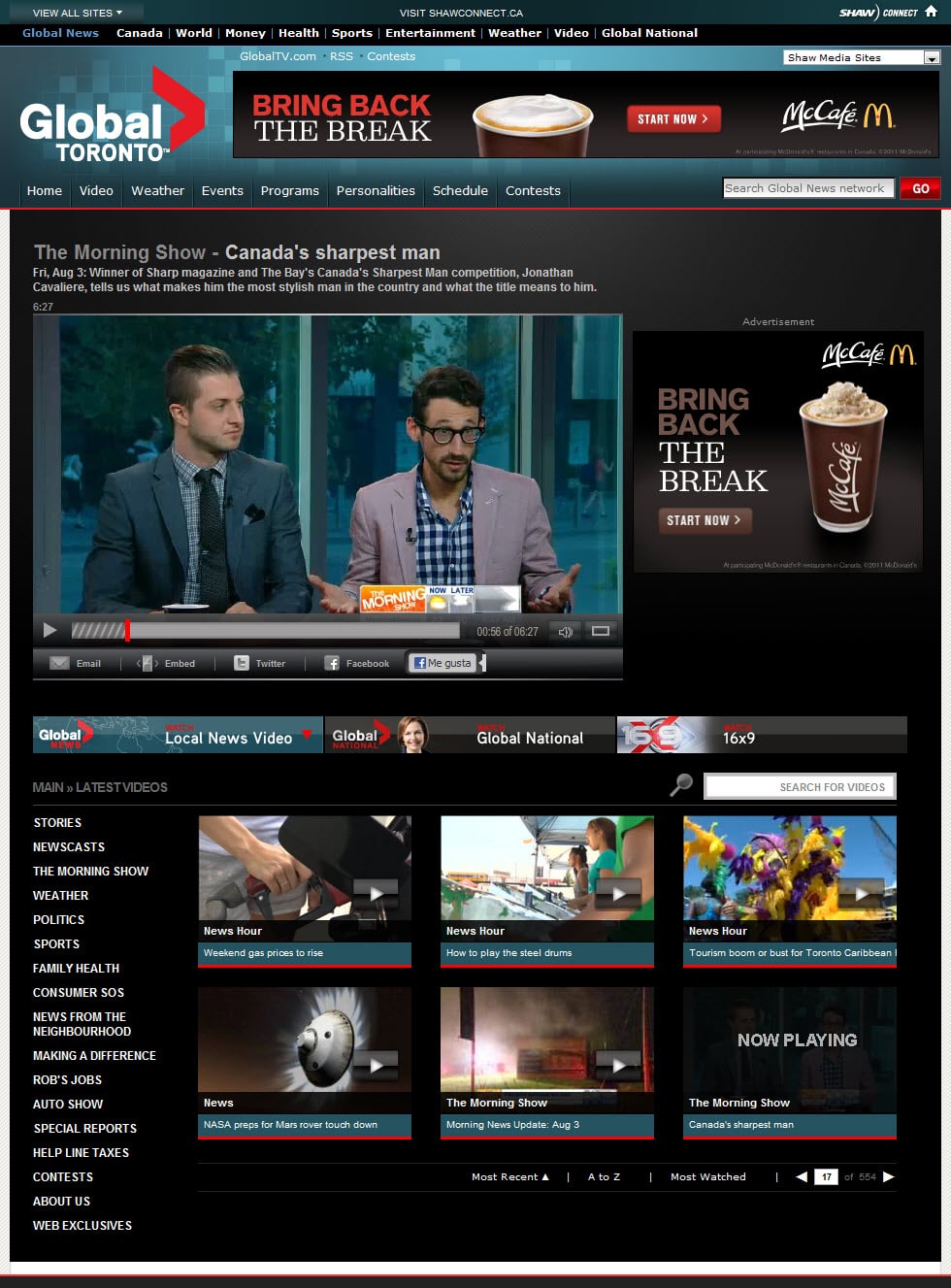Go to next page of videos arrow

point(888,1177)
